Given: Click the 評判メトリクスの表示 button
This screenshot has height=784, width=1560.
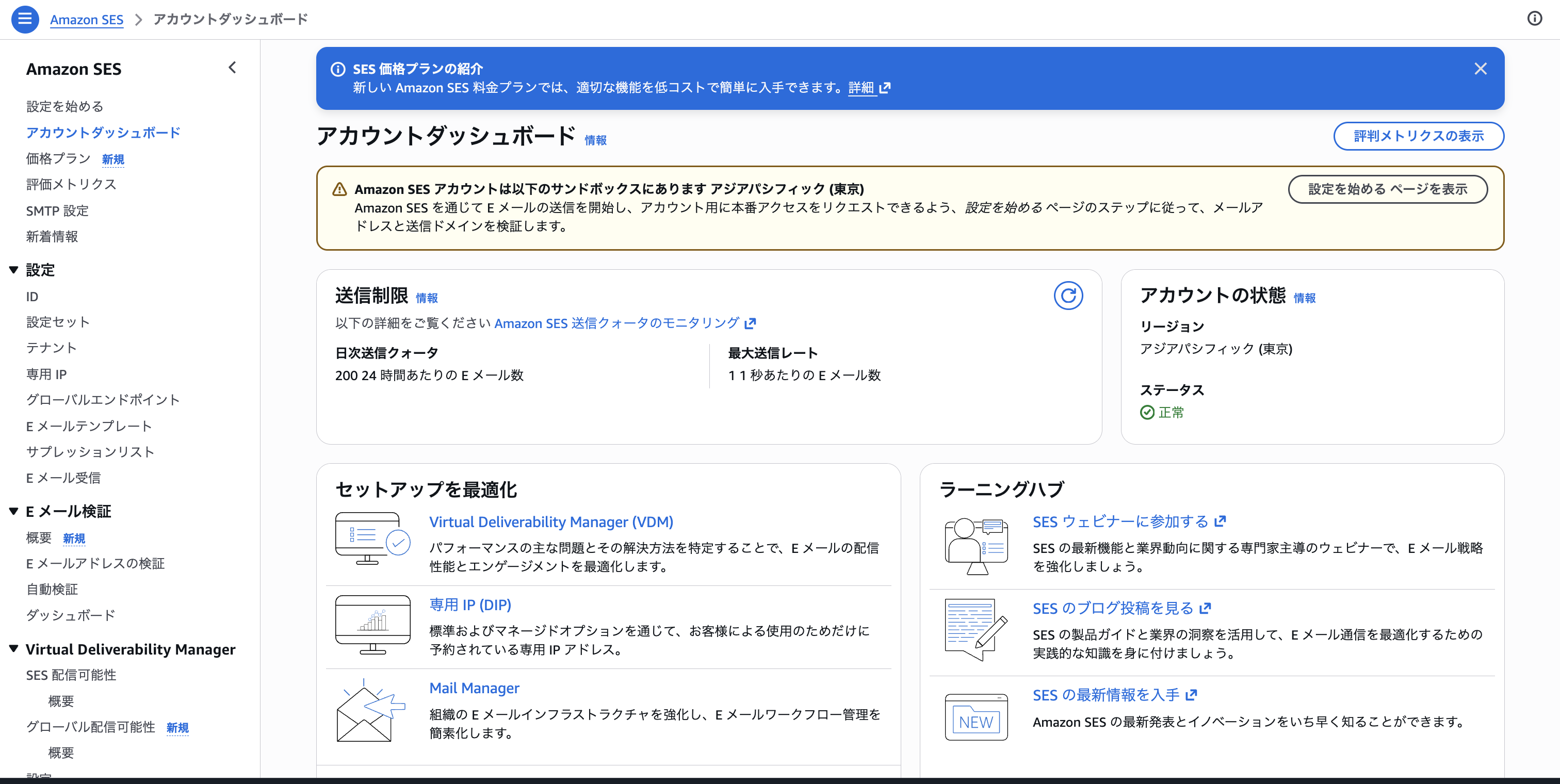Looking at the screenshot, I should (1418, 136).
